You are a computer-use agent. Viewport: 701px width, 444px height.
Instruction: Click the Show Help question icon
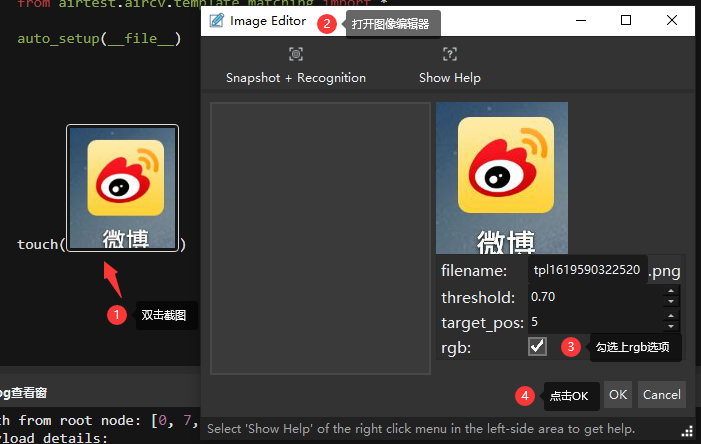pos(450,54)
